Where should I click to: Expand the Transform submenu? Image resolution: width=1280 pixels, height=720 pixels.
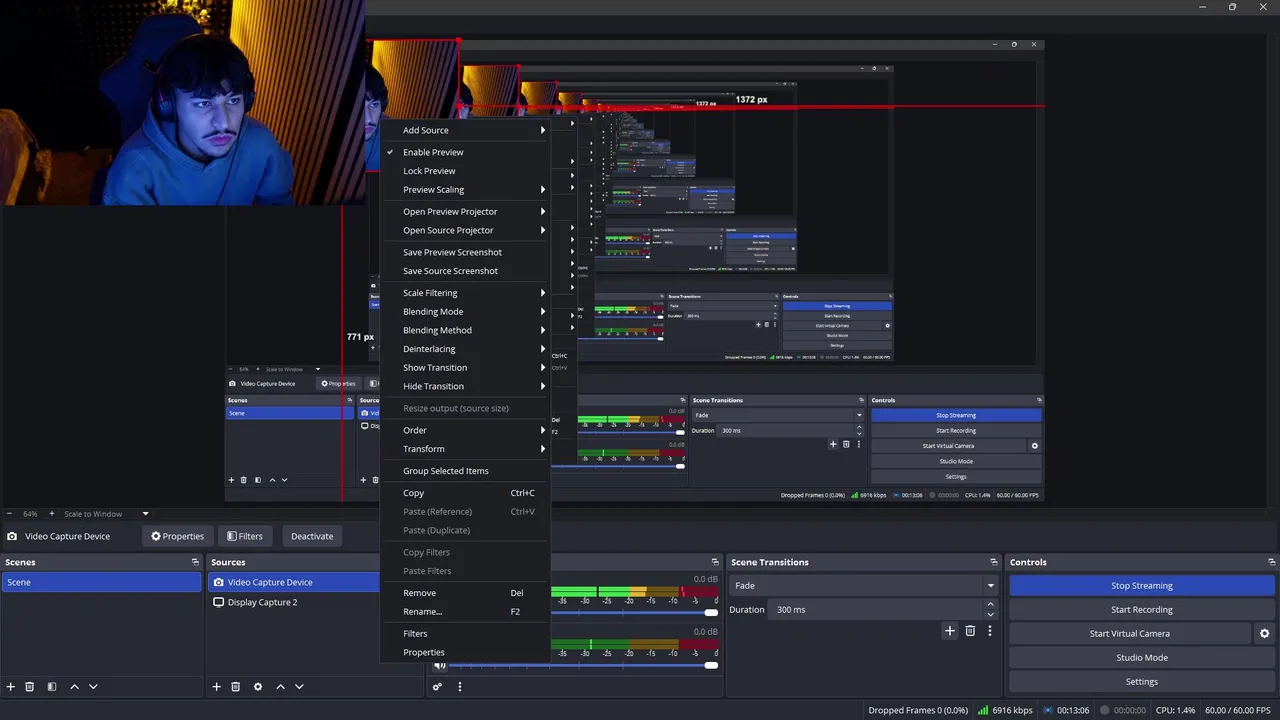[x=466, y=449]
